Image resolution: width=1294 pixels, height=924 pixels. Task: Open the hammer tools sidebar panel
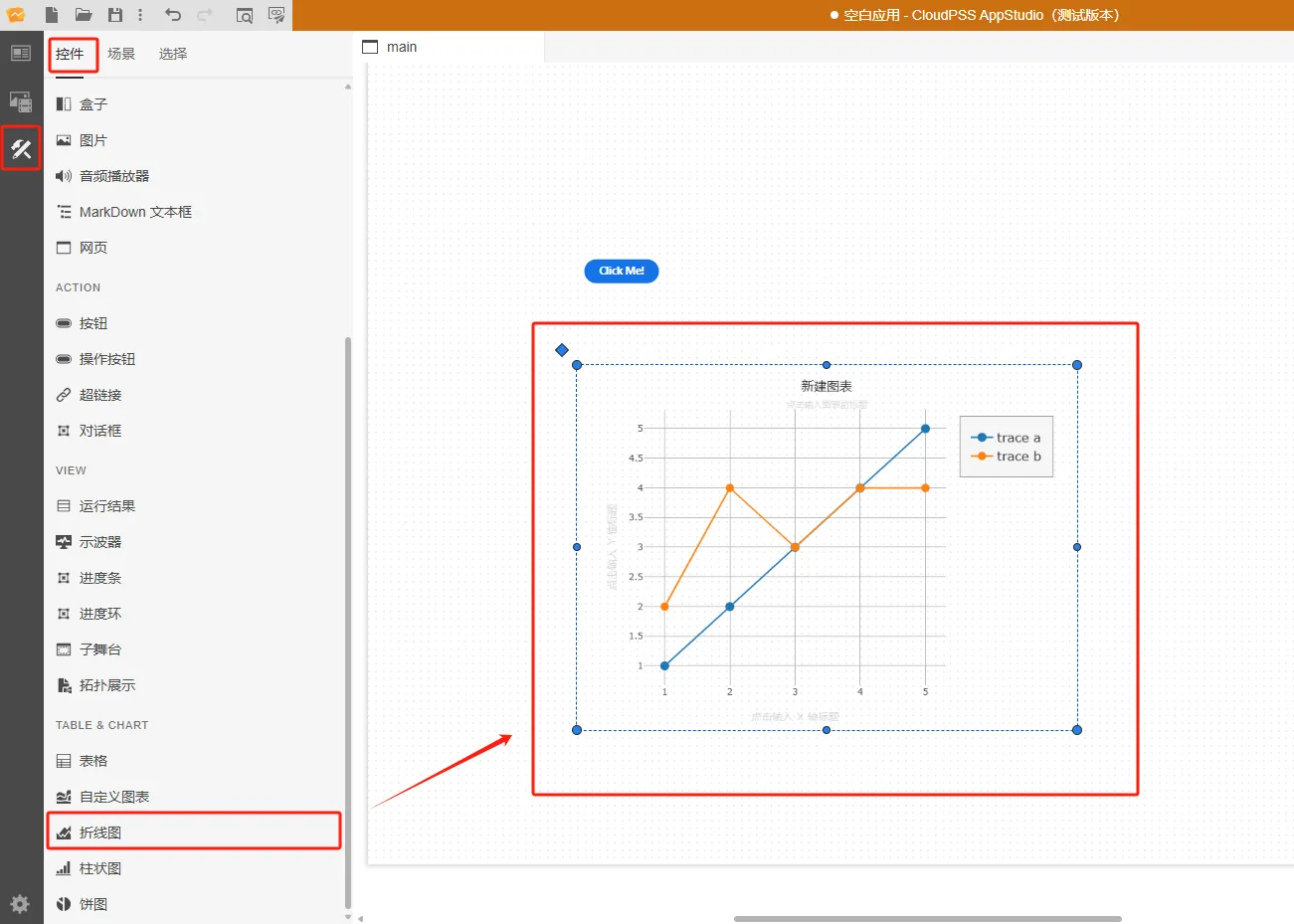click(21, 149)
